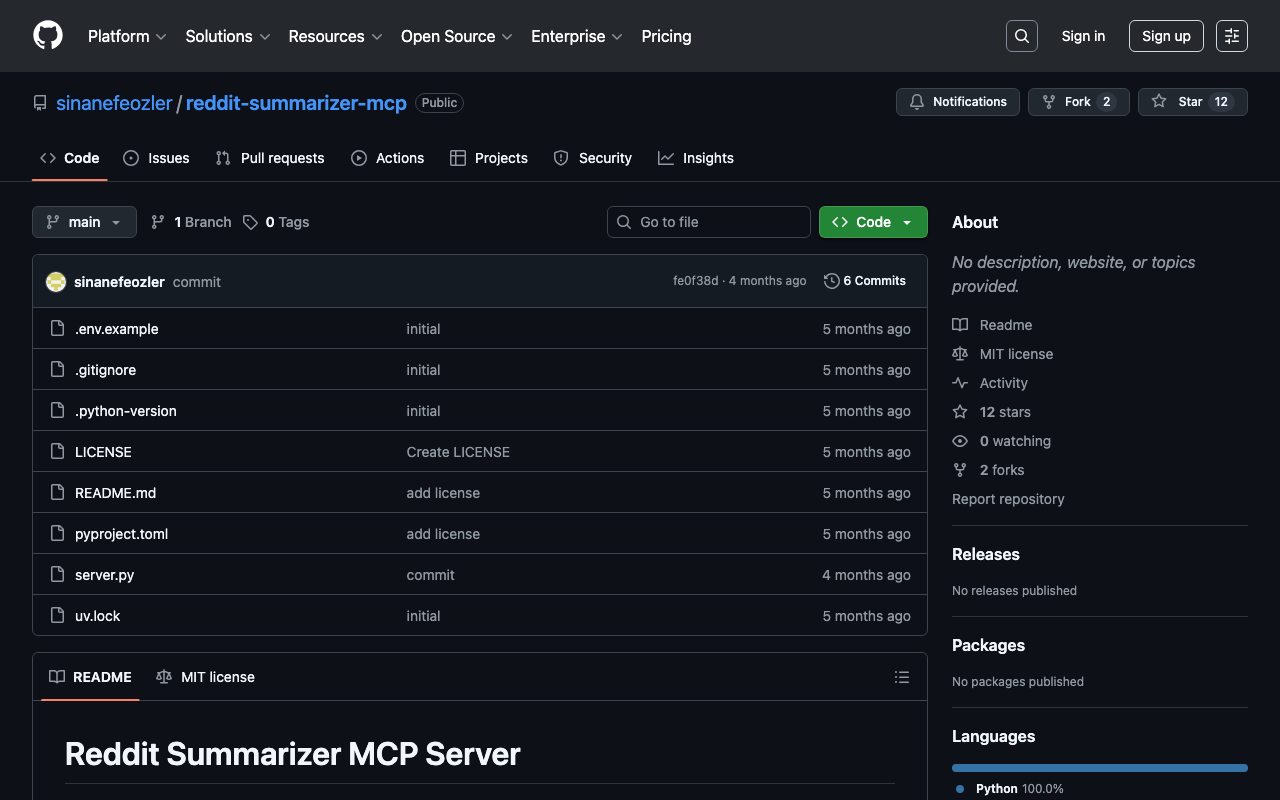Screen dimensions: 1280x800
Task: Star the reddit-summarizer-mcp repository
Action: [1192, 102]
